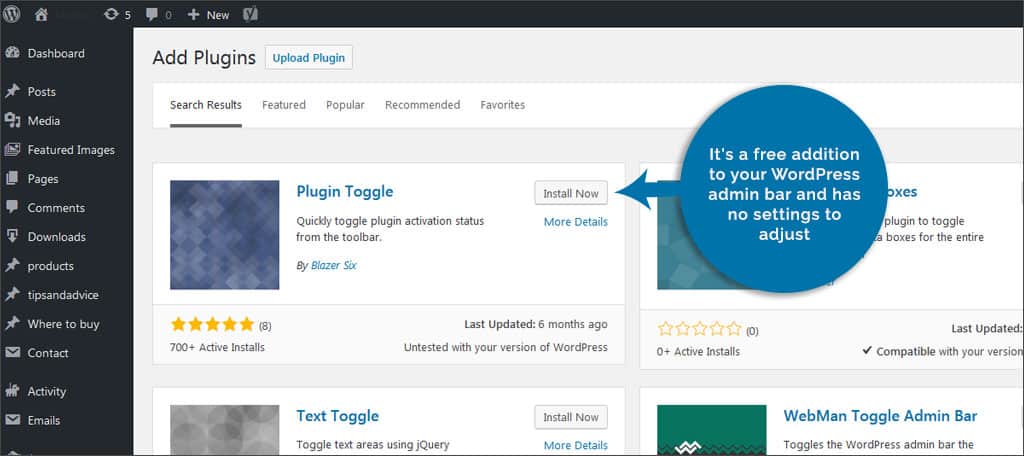Click the New content button
The width and height of the screenshot is (1024, 456).
click(x=208, y=14)
